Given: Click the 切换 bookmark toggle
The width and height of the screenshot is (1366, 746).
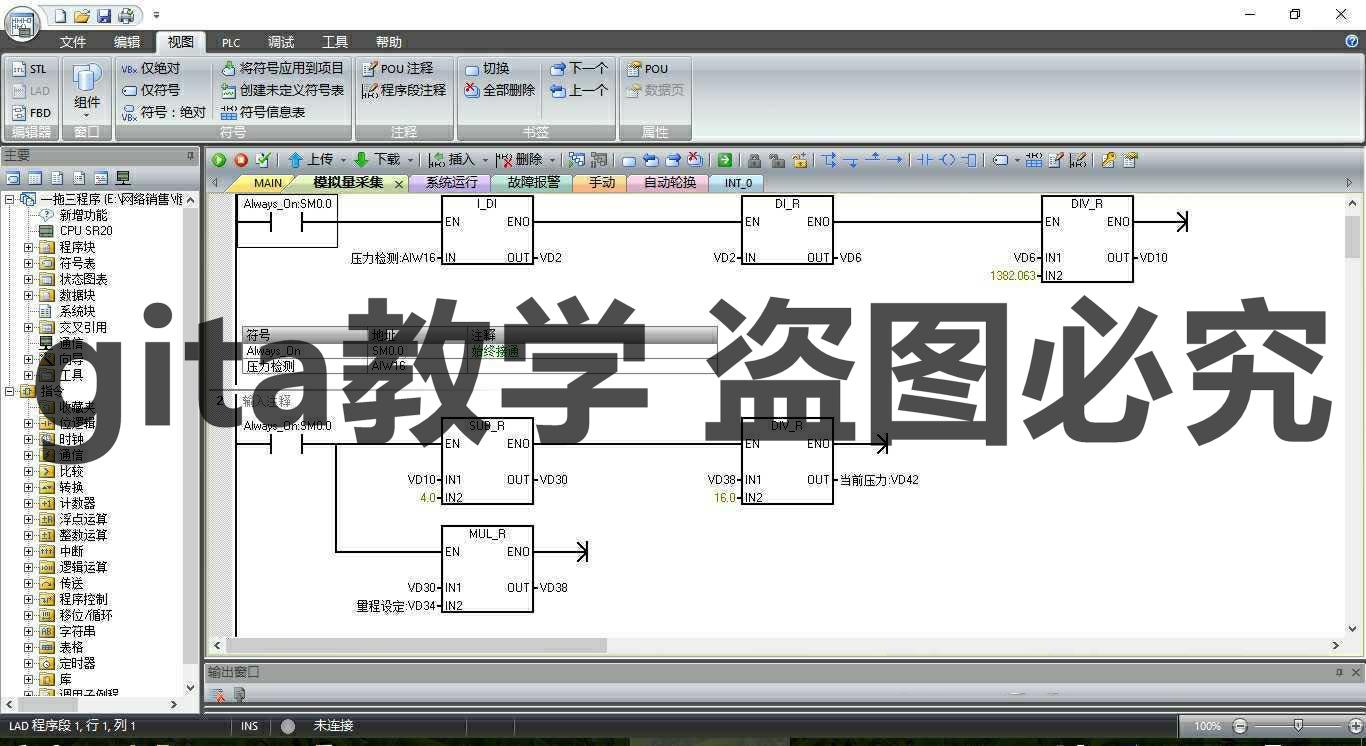Looking at the screenshot, I should point(487,68).
